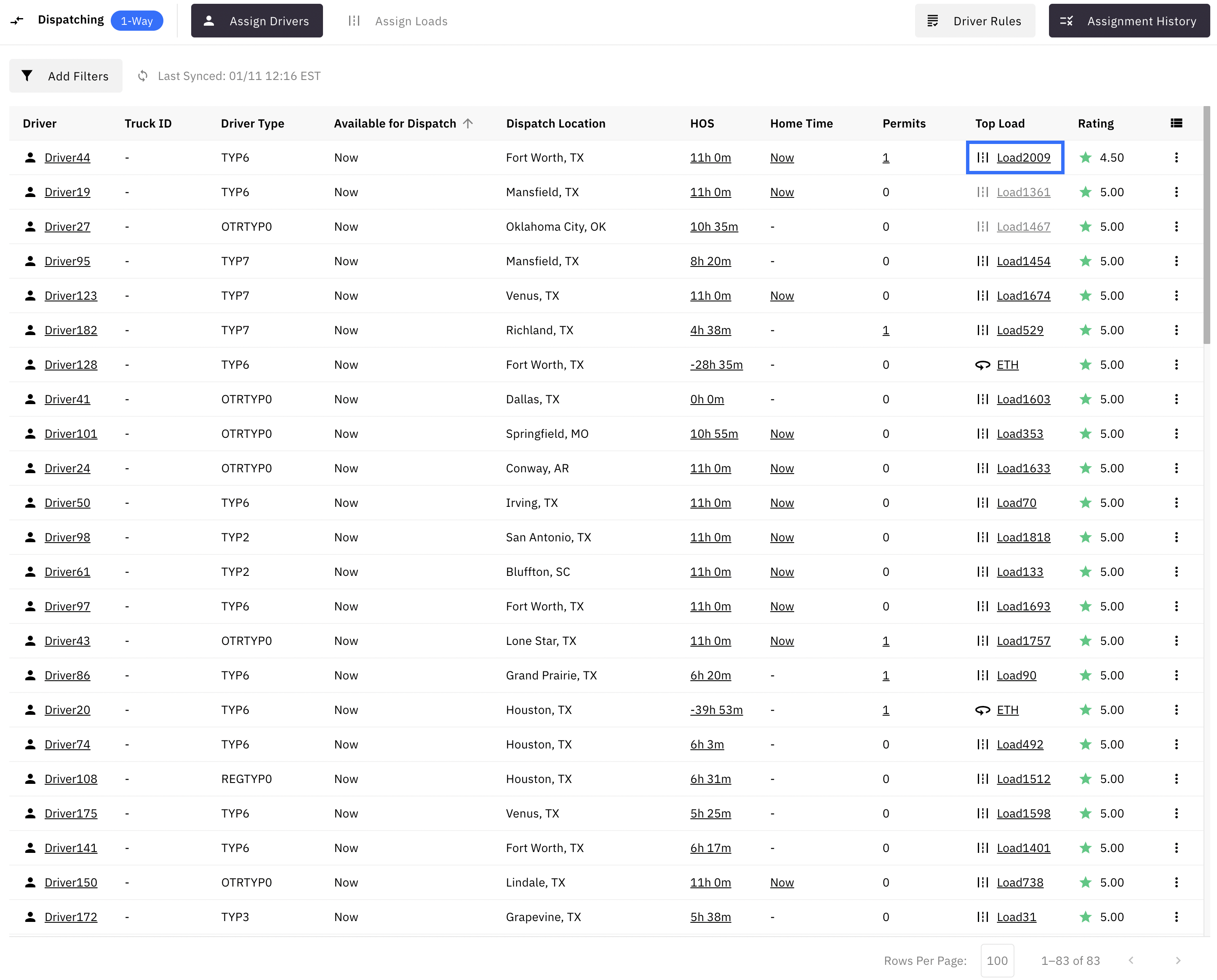Open the Load2009 top load link
This screenshot has height=980, width=1217.
point(1023,157)
